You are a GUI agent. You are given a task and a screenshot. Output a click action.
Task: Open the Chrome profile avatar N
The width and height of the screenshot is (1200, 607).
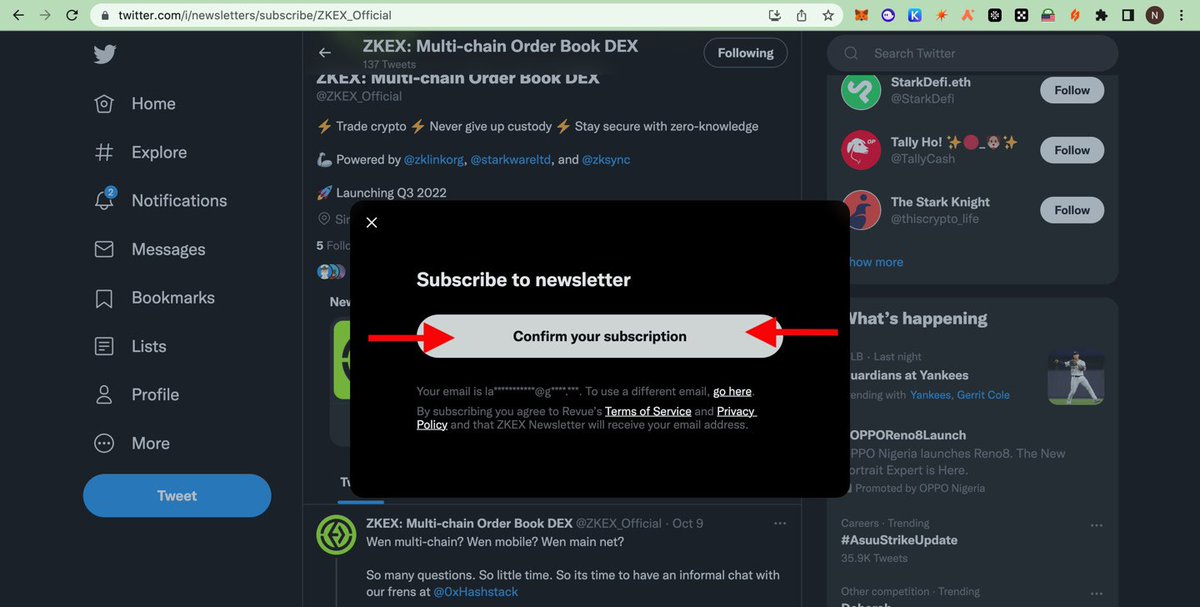(x=1155, y=15)
